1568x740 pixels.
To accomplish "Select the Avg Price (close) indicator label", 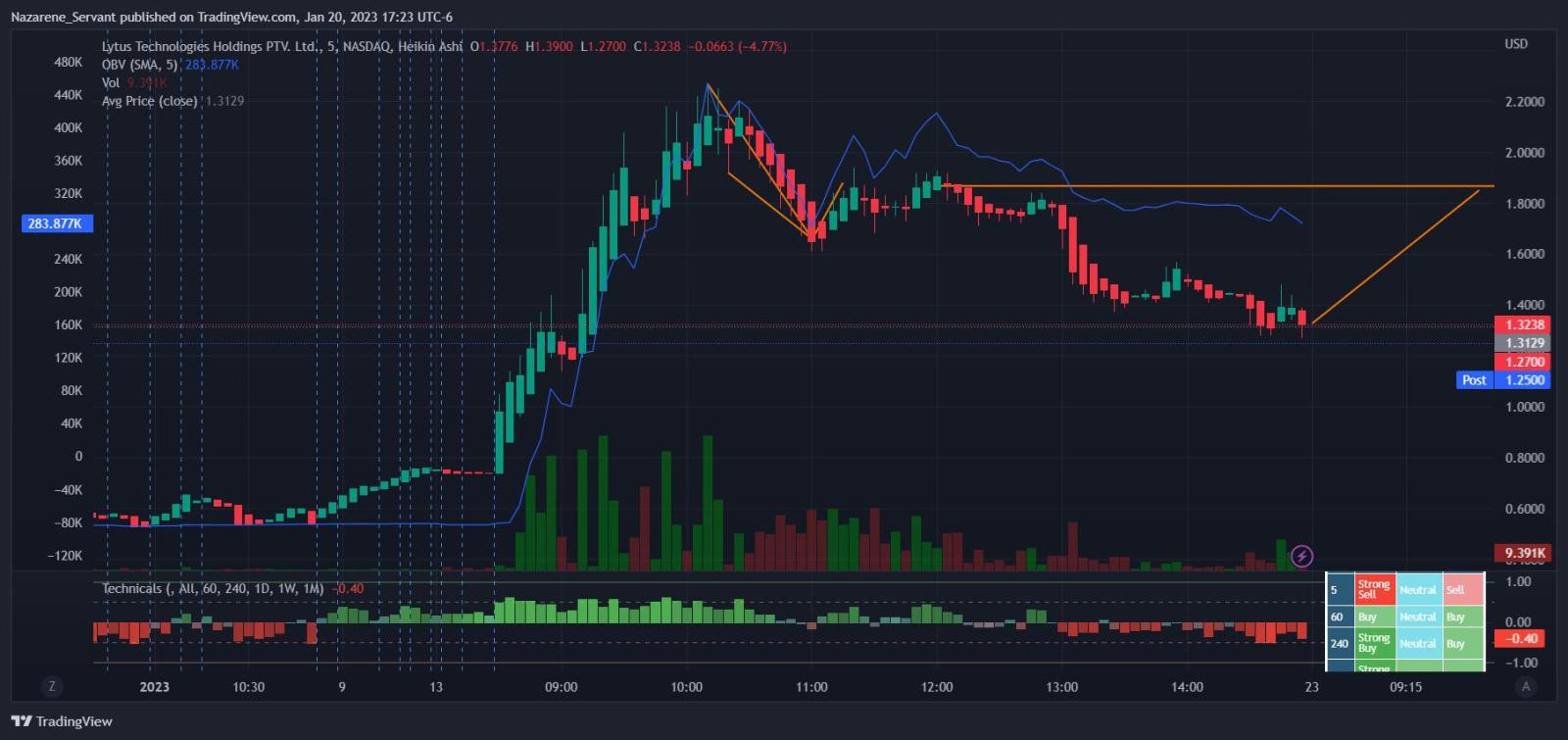I will [150, 101].
